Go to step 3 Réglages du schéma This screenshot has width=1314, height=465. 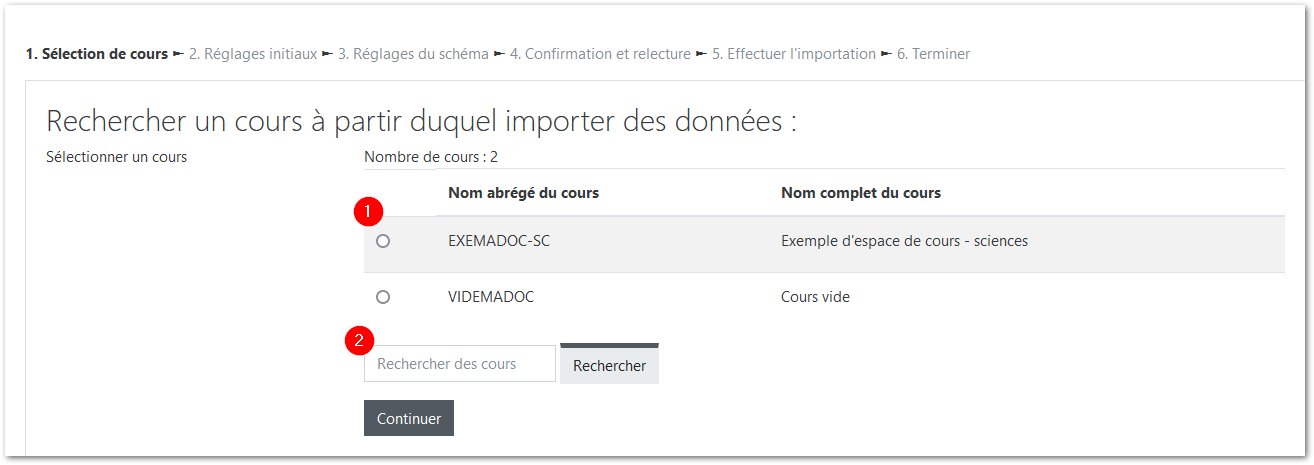click(413, 54)
